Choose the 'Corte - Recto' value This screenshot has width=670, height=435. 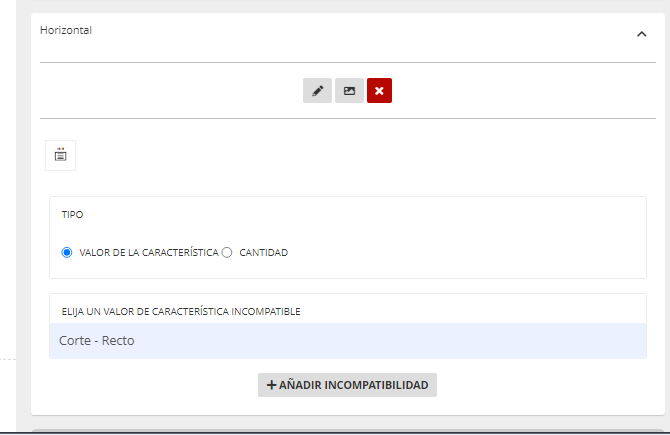[96, 340]
